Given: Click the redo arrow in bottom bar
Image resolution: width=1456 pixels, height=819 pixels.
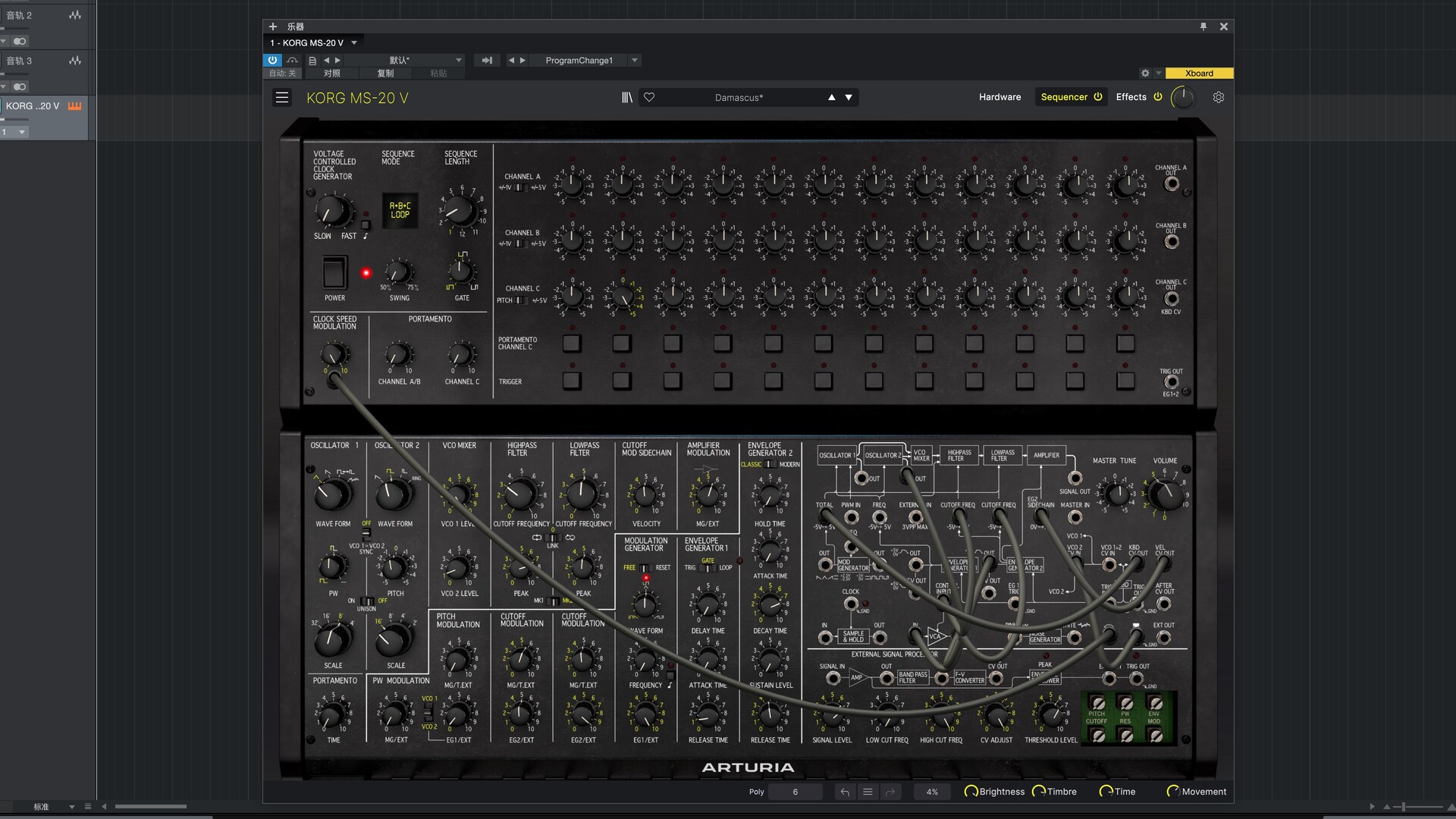Looking at the screenshot, I should [890, 792].
